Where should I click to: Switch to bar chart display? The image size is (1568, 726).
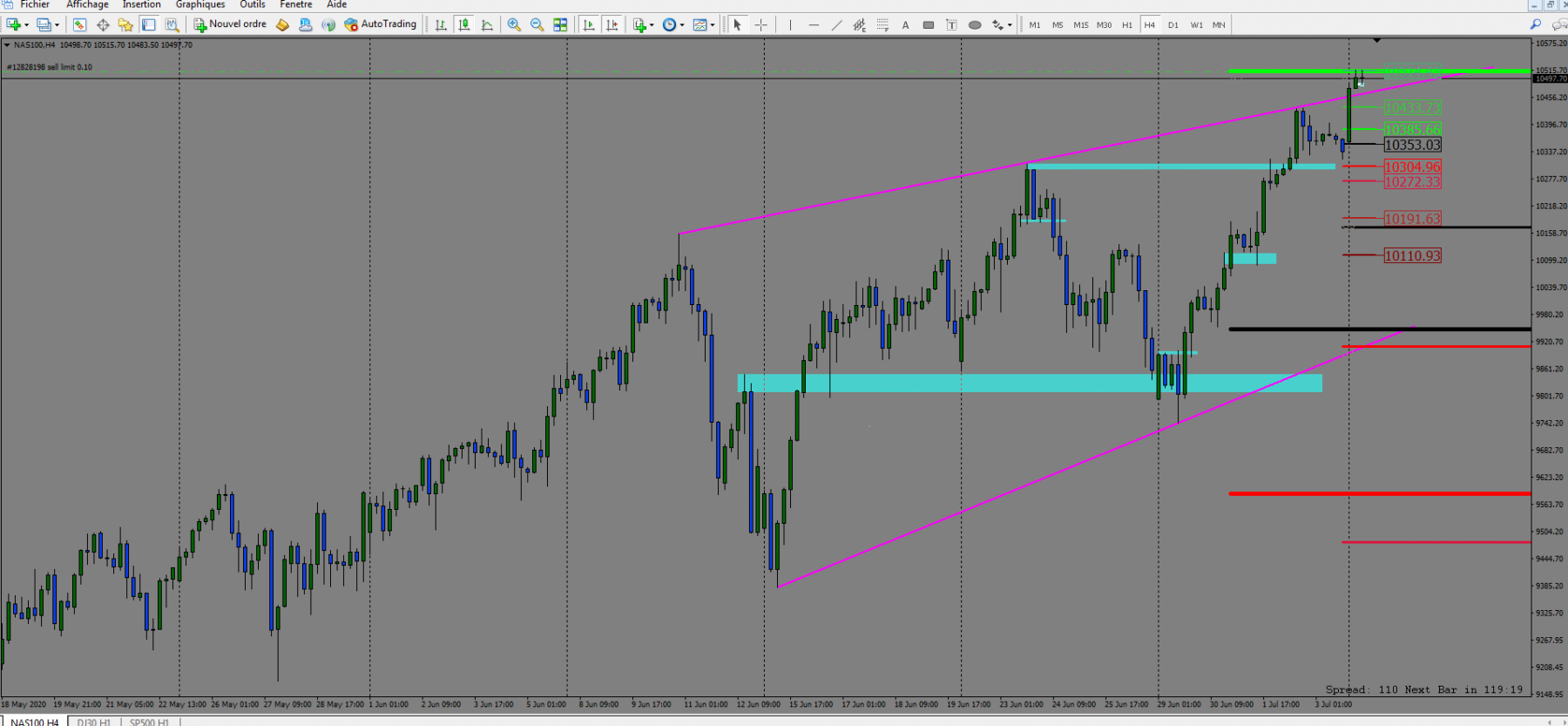(441, 24)
